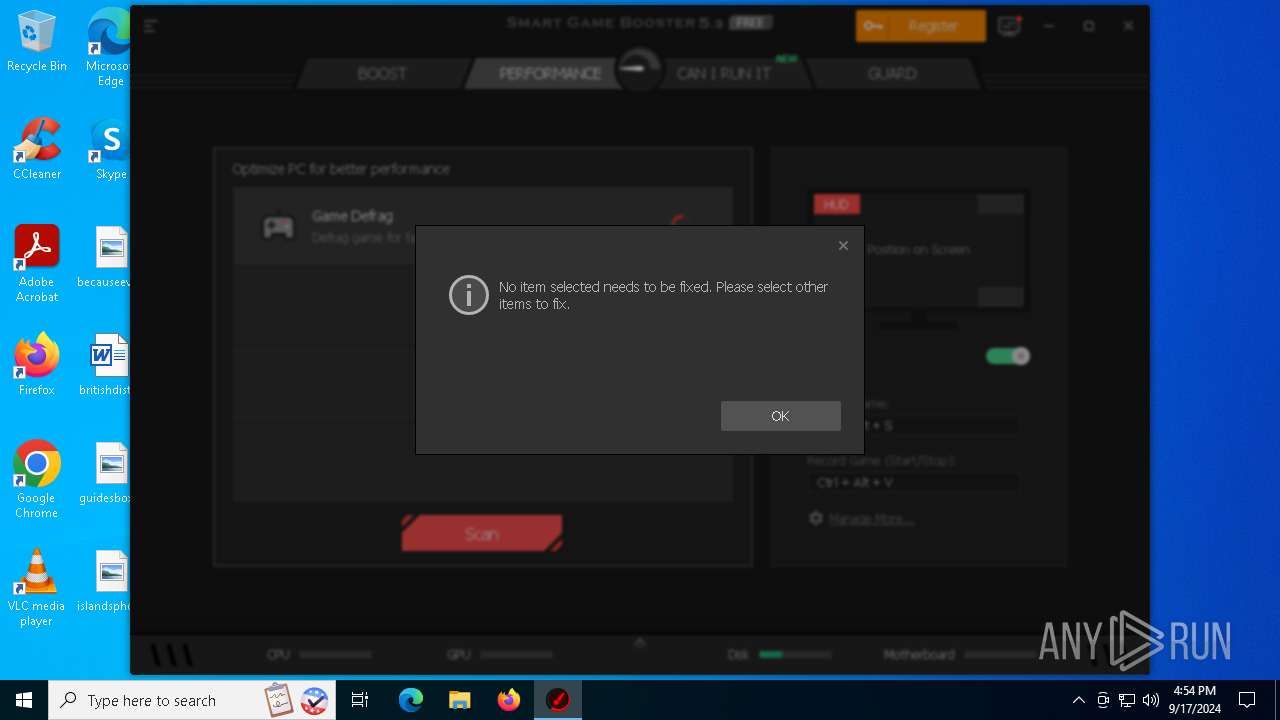This screenshot has width=1280, height=720.
Task: Click the red Scan button
Action: [482, 534]
